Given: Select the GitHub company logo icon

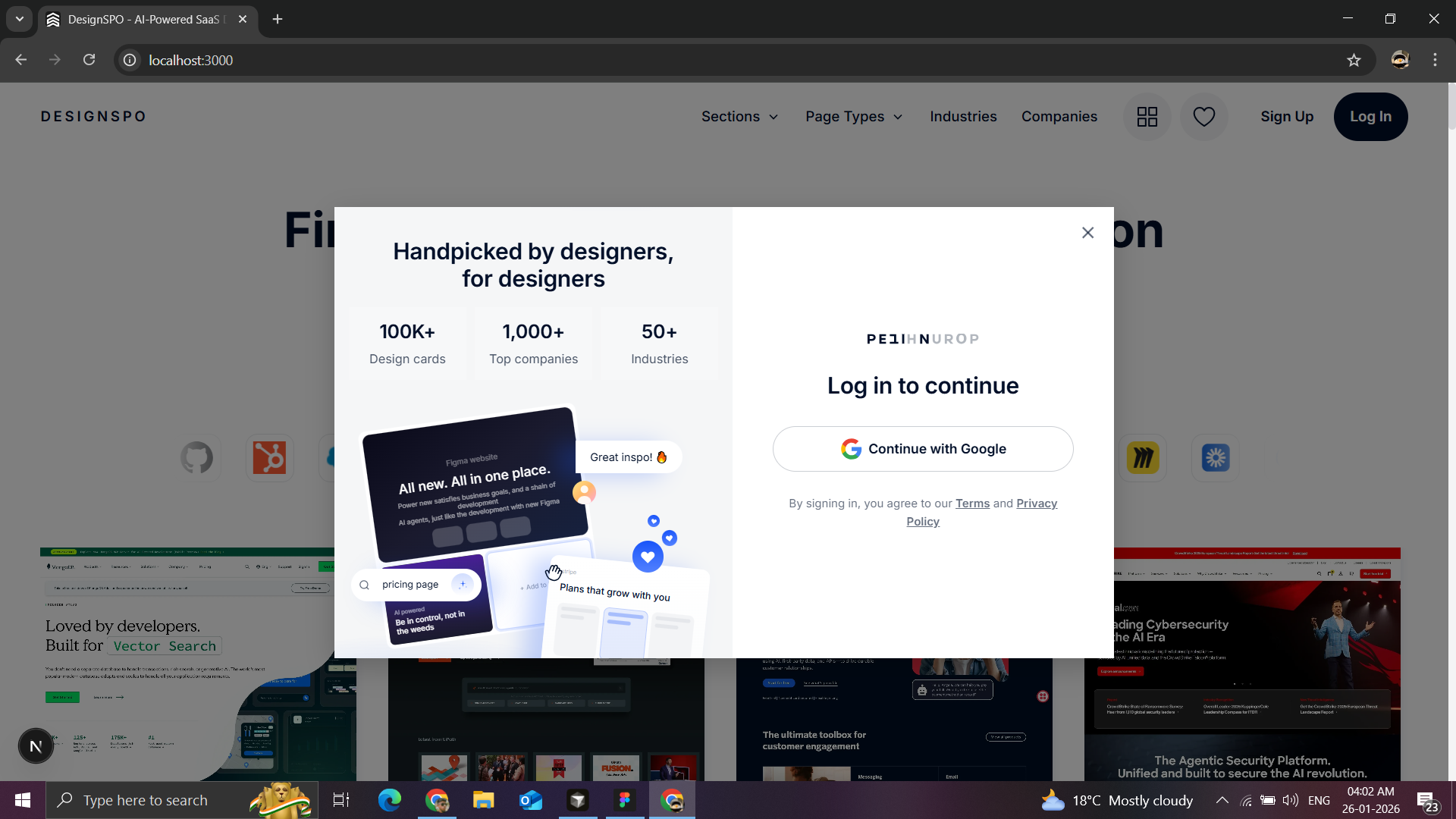Looking at the screenshot, I should pos(197,458).
